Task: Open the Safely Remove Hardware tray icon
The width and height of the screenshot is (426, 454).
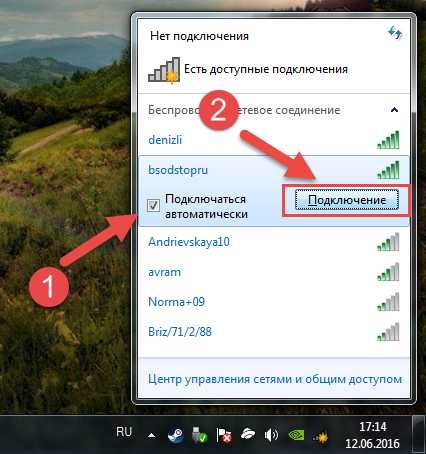Action: (x=200, y=435)
